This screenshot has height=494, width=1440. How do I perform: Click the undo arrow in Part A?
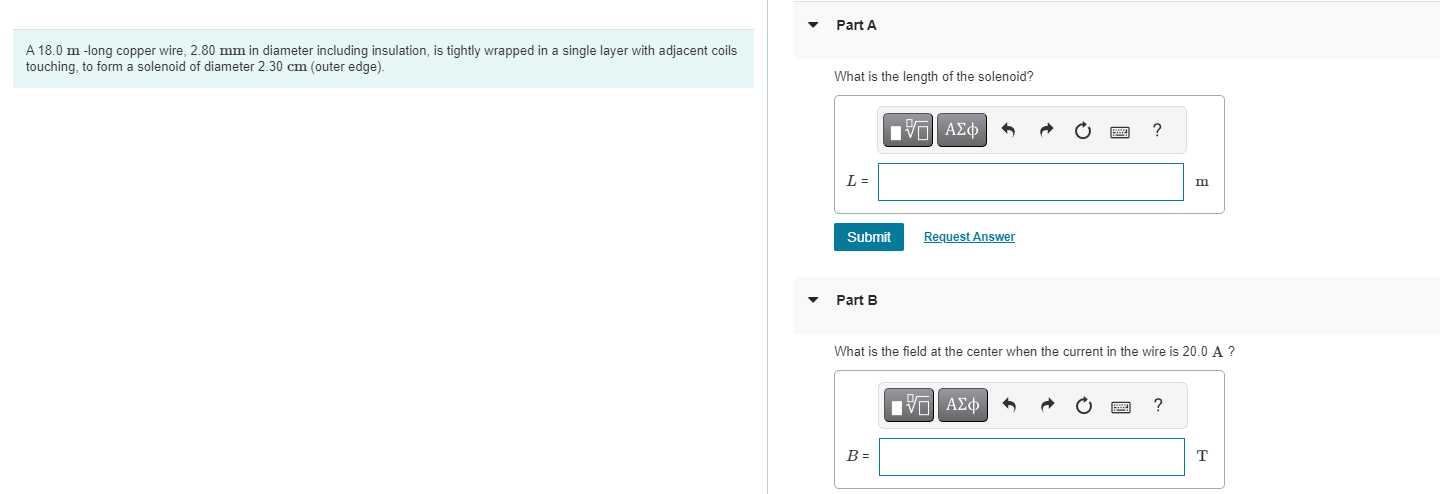click(1008, 130)
